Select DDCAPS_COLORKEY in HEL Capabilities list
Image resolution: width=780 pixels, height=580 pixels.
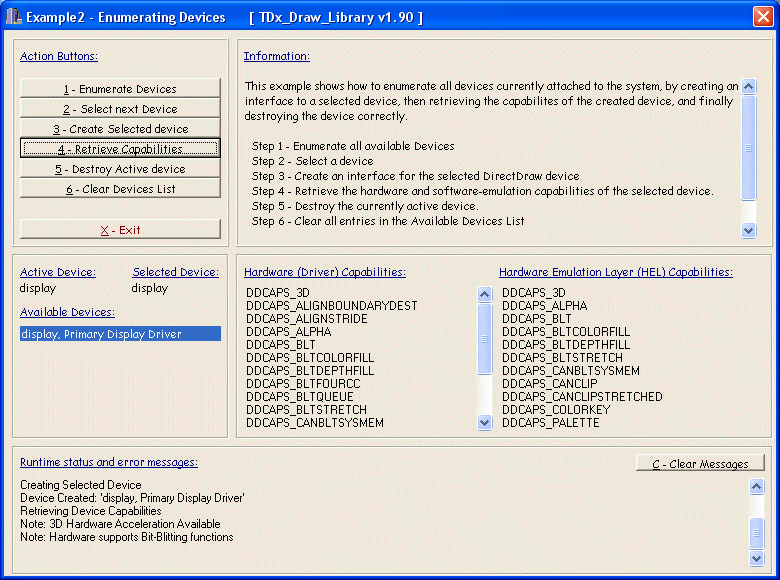(548, 410)
